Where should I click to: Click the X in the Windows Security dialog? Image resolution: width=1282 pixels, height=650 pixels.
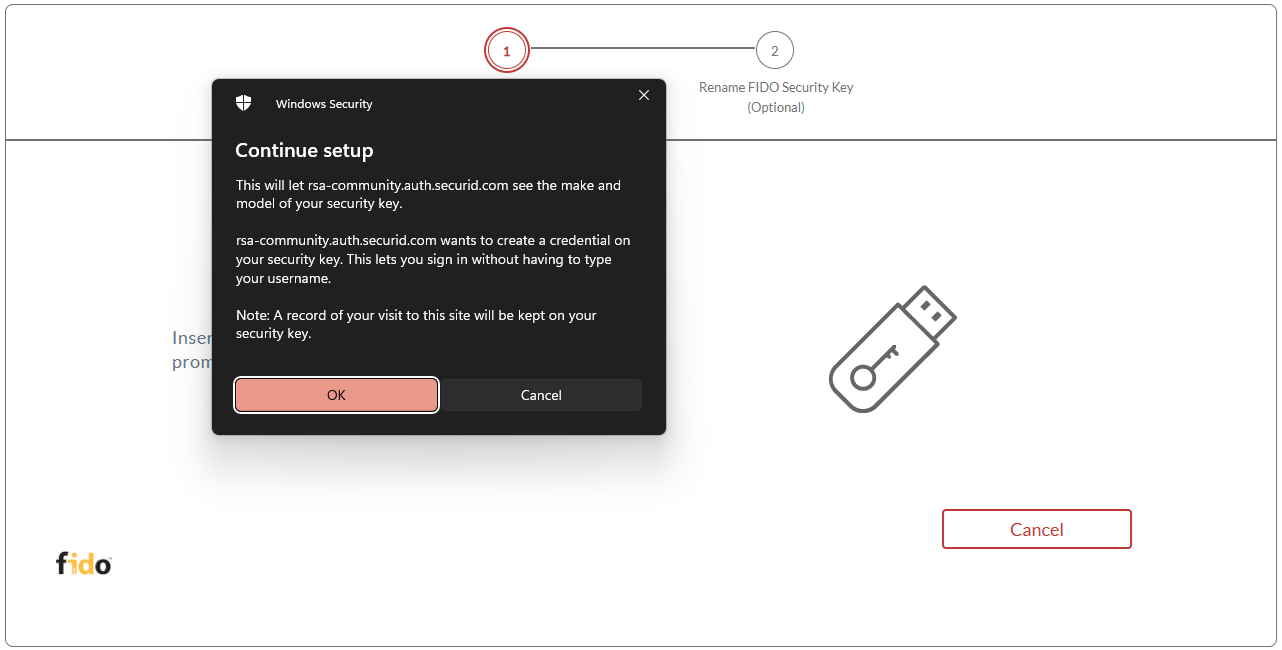[x=643, y=95]
